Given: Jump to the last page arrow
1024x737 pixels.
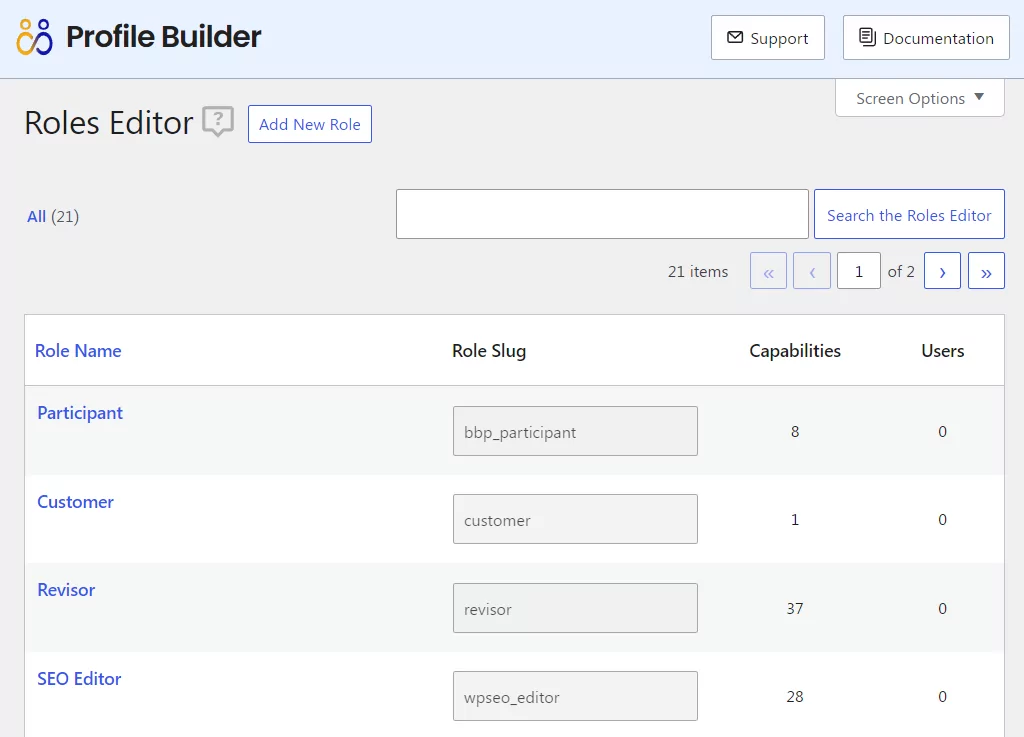Looking at the screenshot, I should [986, 271].
